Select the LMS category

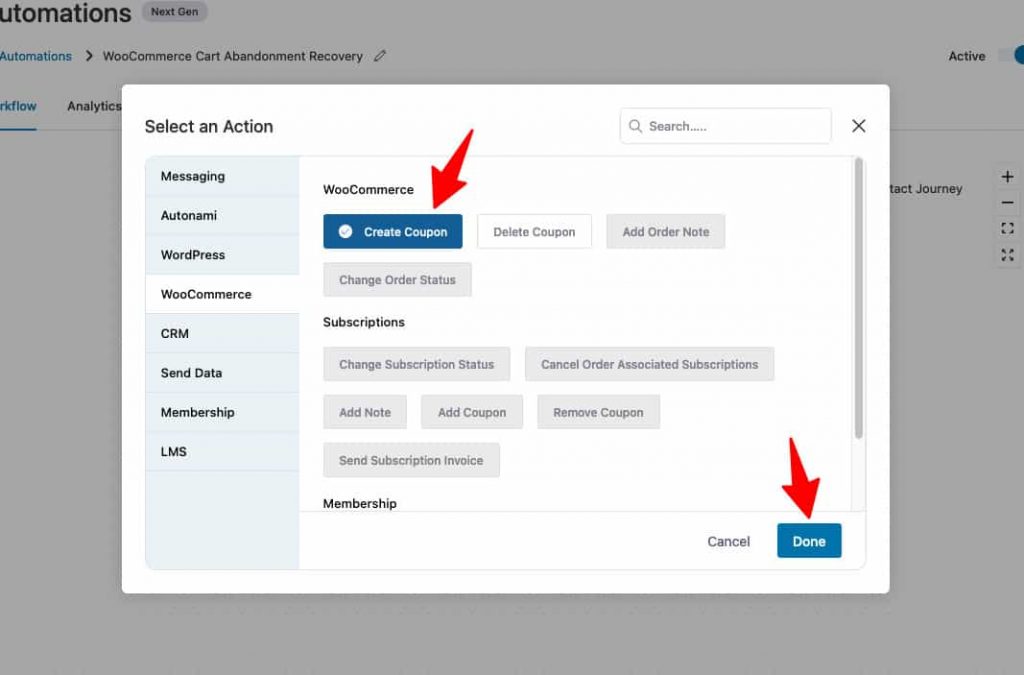[223, 452]
